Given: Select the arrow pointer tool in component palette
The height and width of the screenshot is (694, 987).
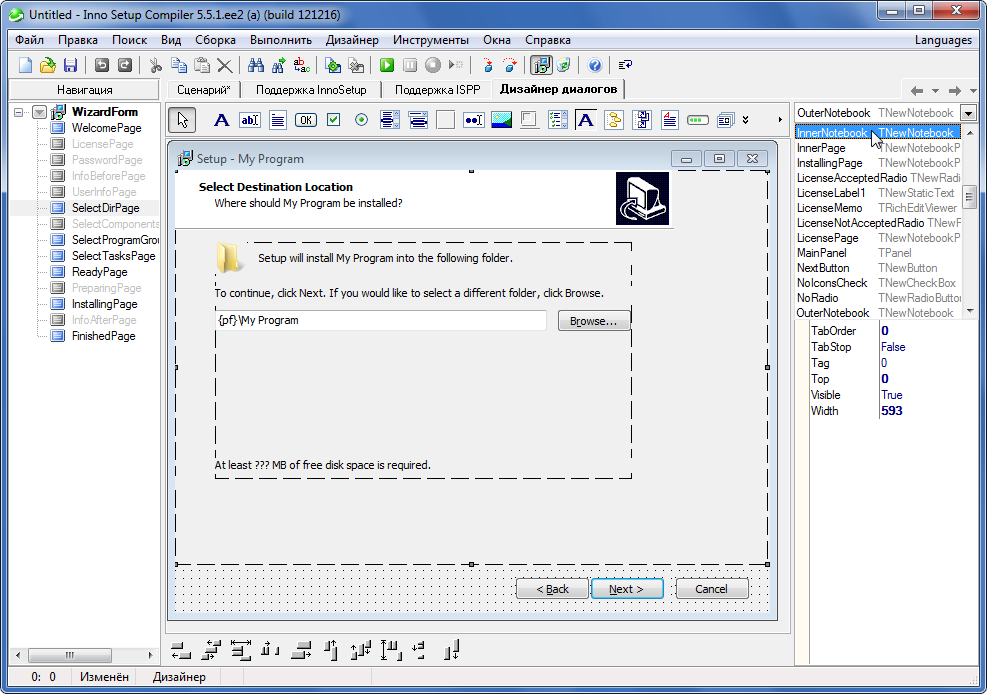Looking at the screenshot, I should [x=181, y=120].
